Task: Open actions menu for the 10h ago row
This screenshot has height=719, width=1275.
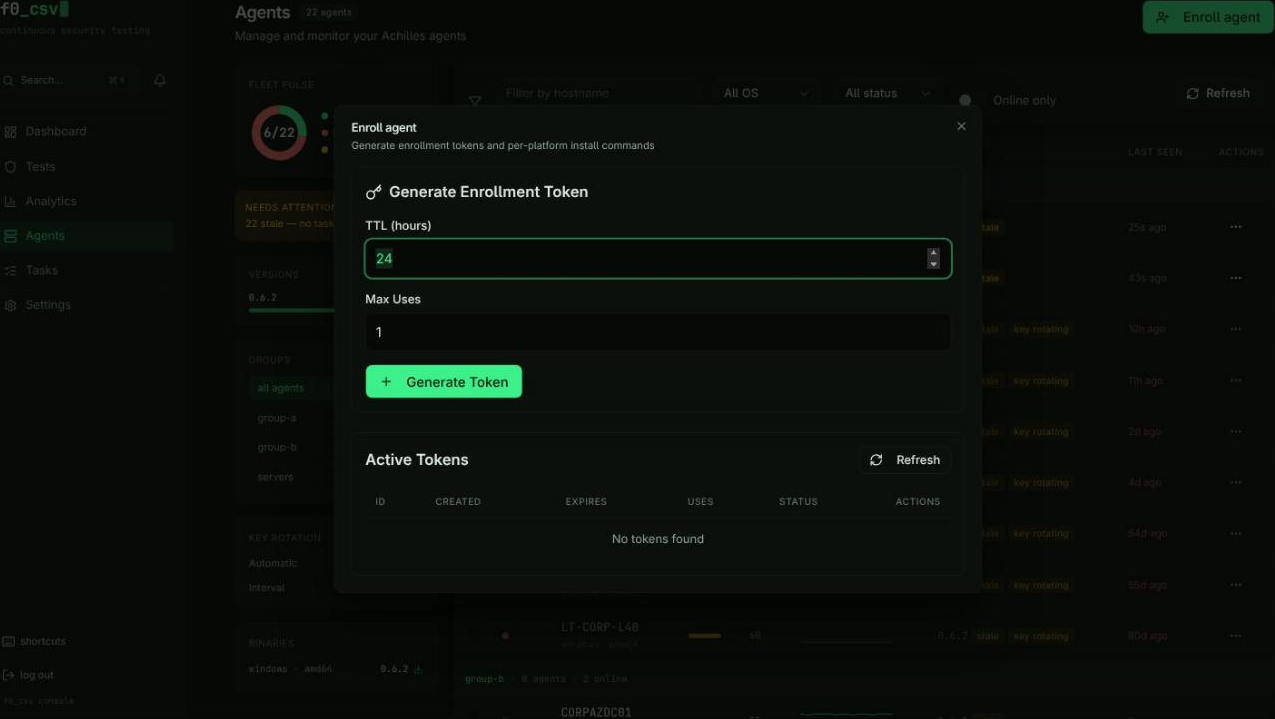Action: pyautogui.click(x=1236, y=329)
